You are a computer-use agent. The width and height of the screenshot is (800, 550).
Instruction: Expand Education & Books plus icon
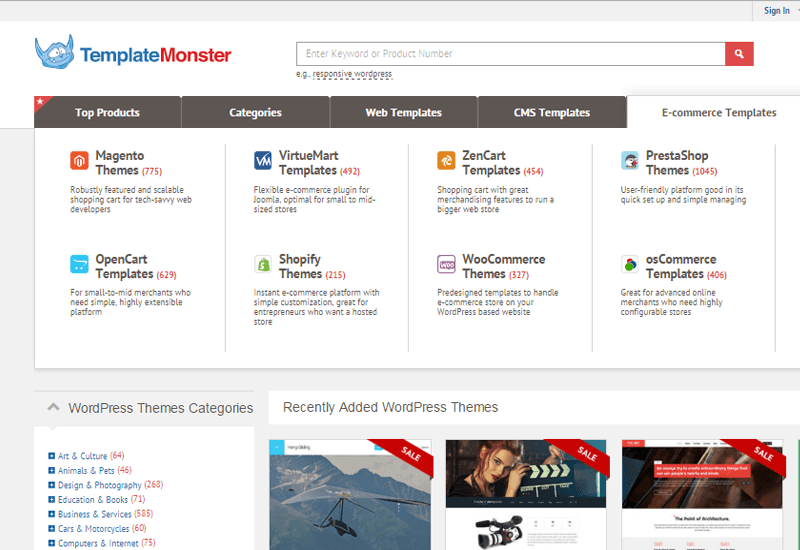coord(52,499)
